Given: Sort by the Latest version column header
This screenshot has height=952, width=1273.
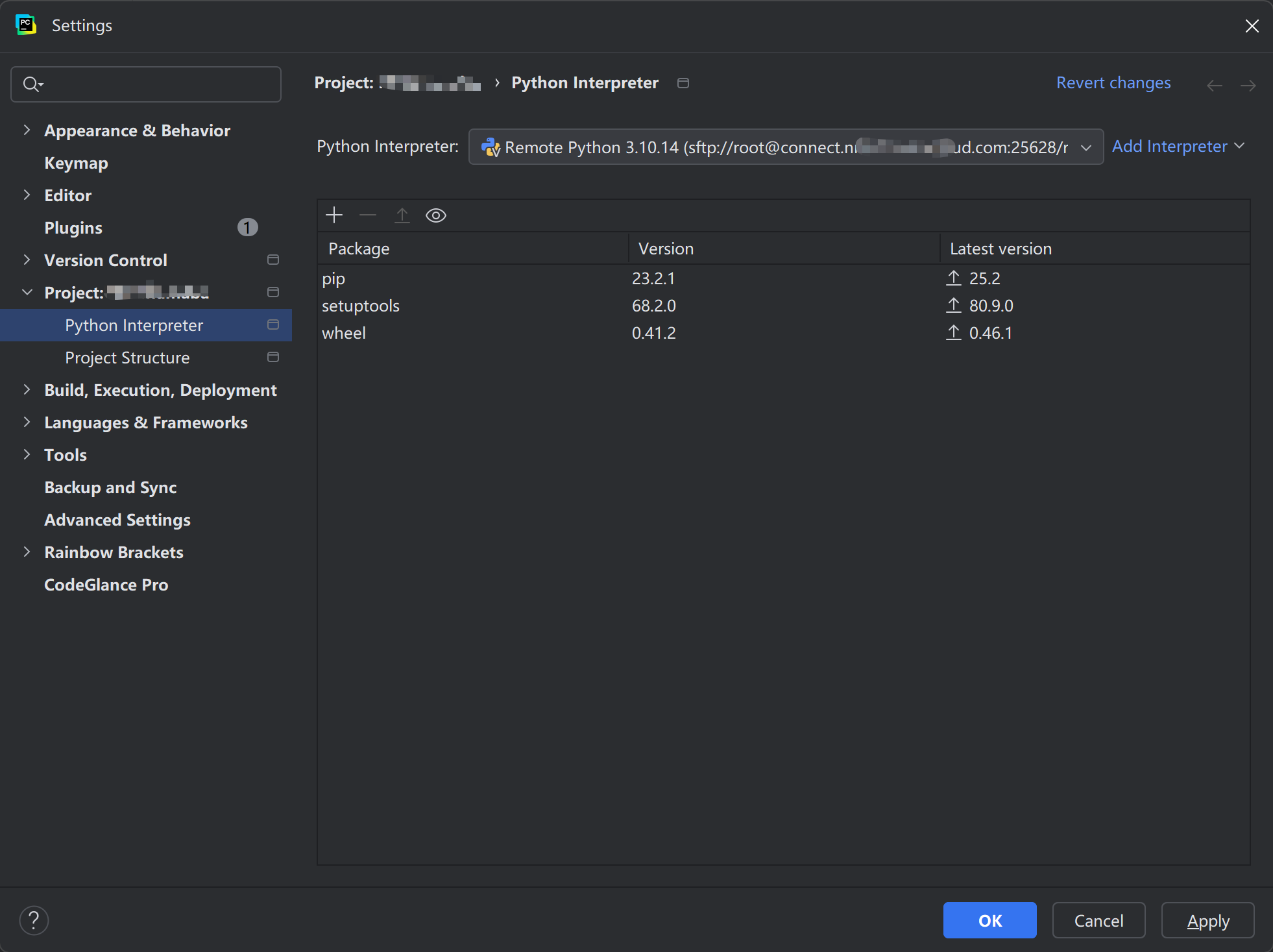Looking at the screenshot, I should 1095,249.
